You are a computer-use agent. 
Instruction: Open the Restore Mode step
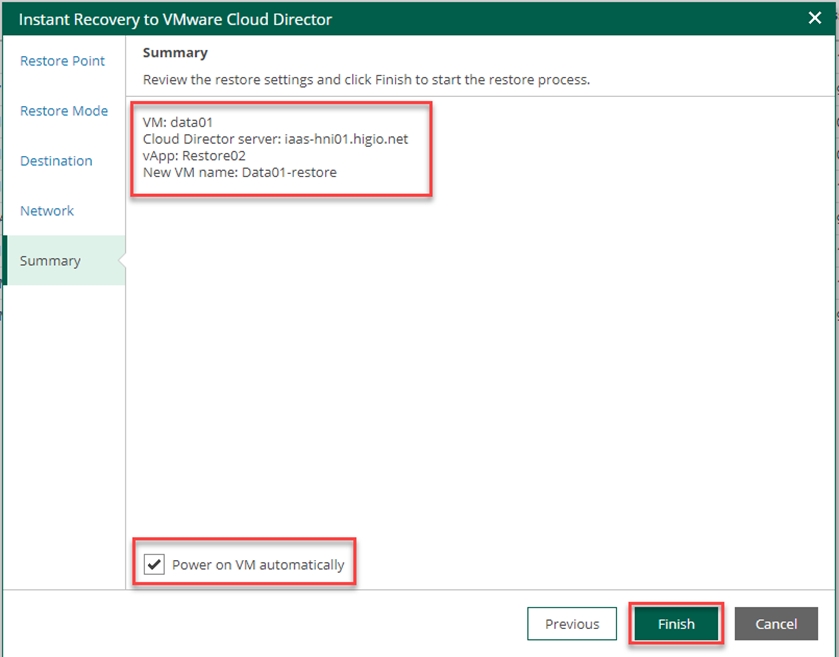64,111
